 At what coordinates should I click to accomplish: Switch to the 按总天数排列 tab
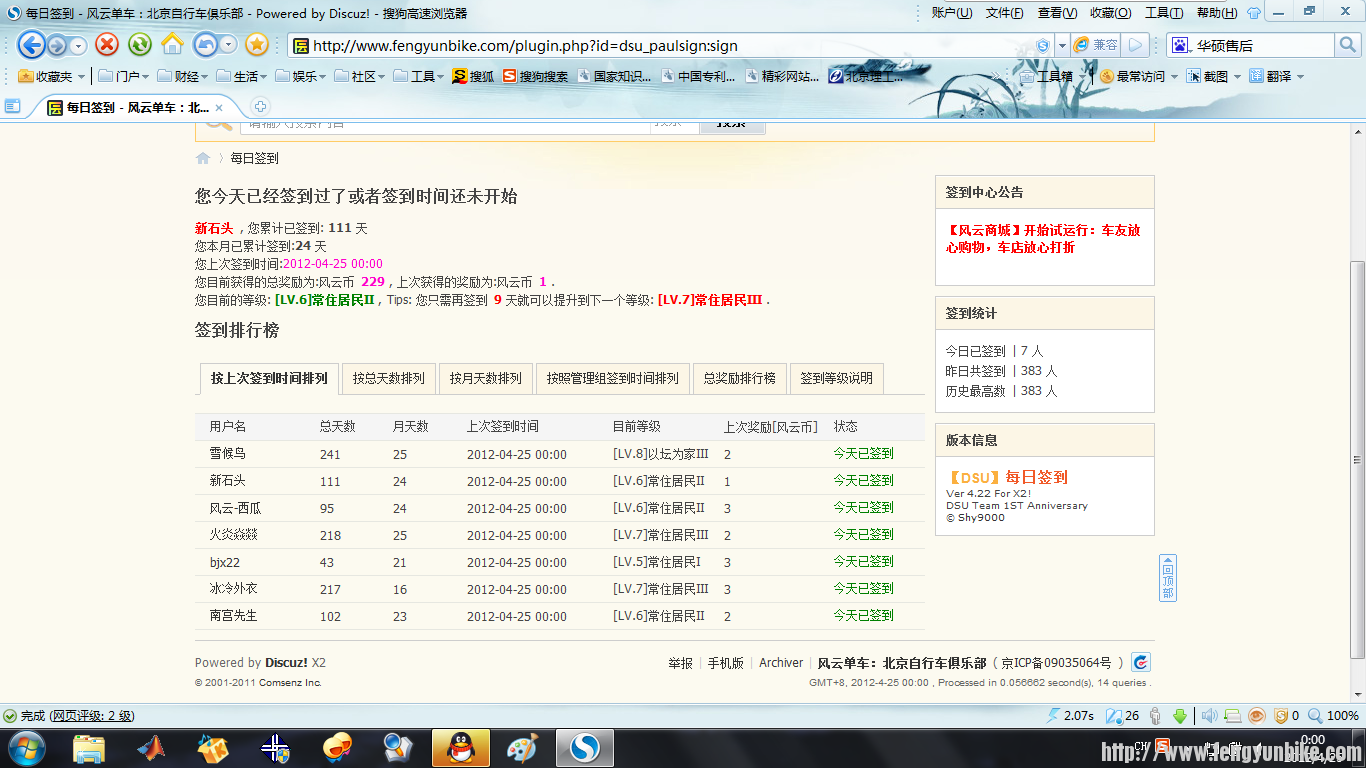point(388,379)
